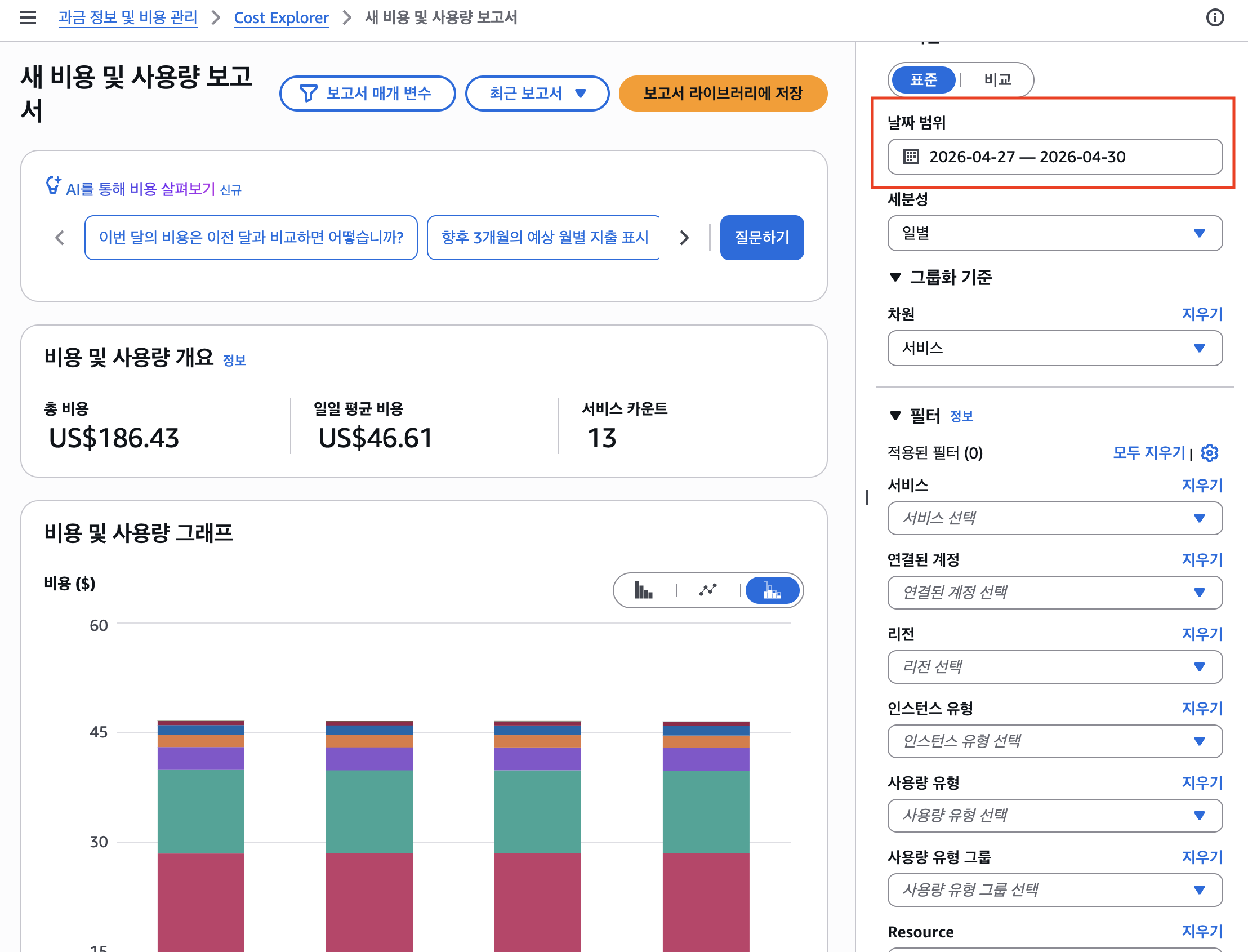Click 지우기 next to 서비스 filter
Screen dimensions: 1248x952
click(1202, 485)
